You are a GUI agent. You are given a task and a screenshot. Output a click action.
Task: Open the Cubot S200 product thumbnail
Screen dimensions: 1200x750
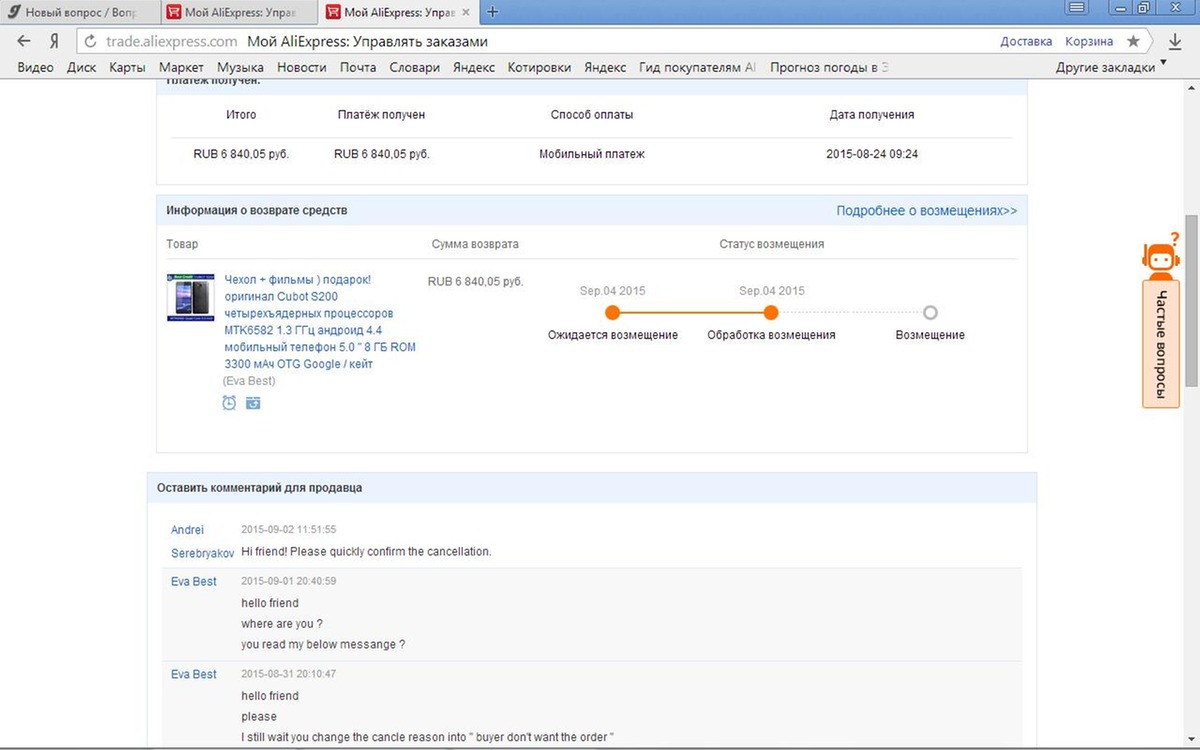(191, 297)
